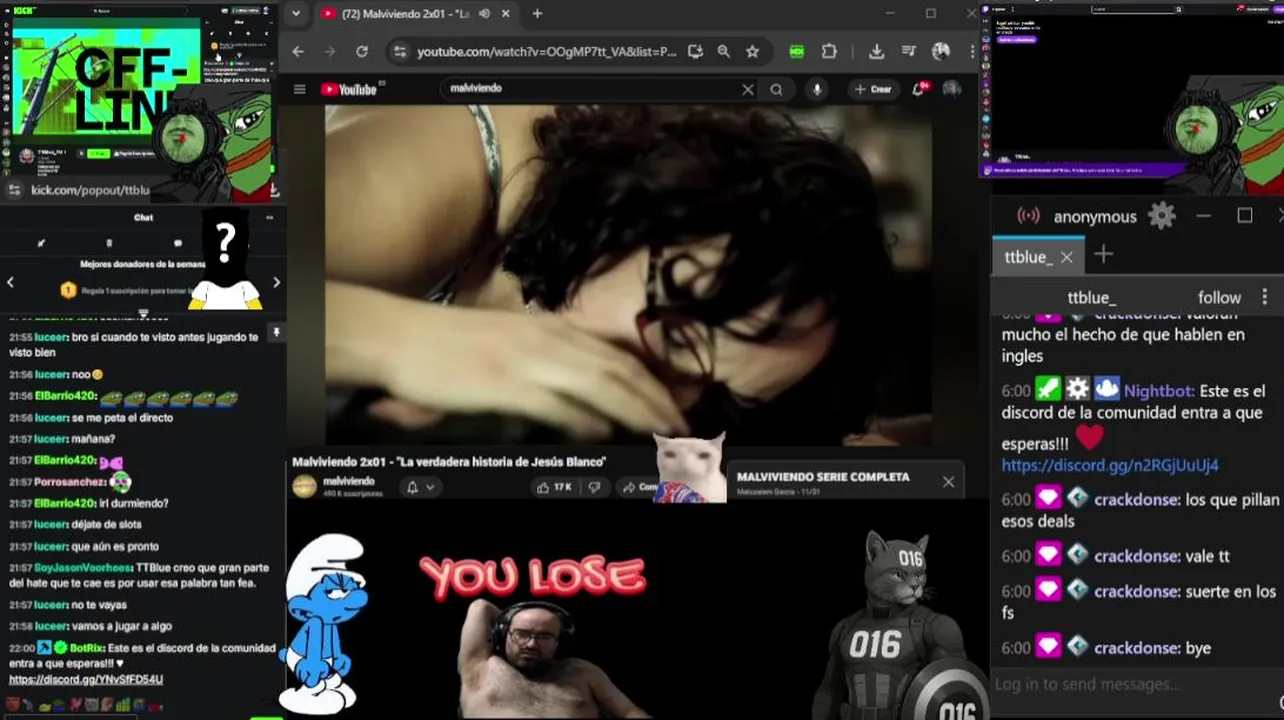The image size is (1284, 720).
Task: Open YouTube hamburger guide menu
Action: 299,89
